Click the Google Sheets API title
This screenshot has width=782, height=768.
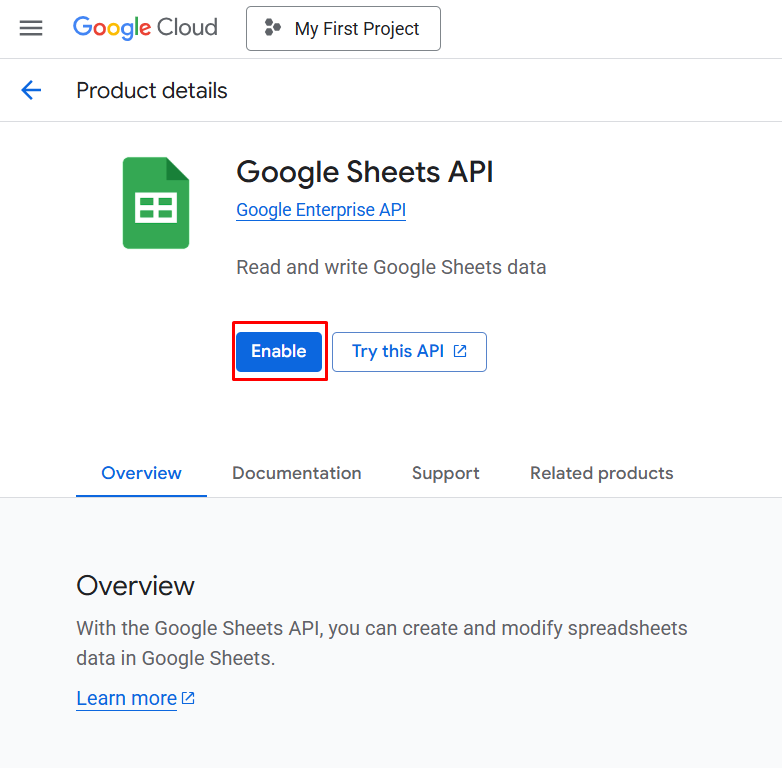click(365, 172)
